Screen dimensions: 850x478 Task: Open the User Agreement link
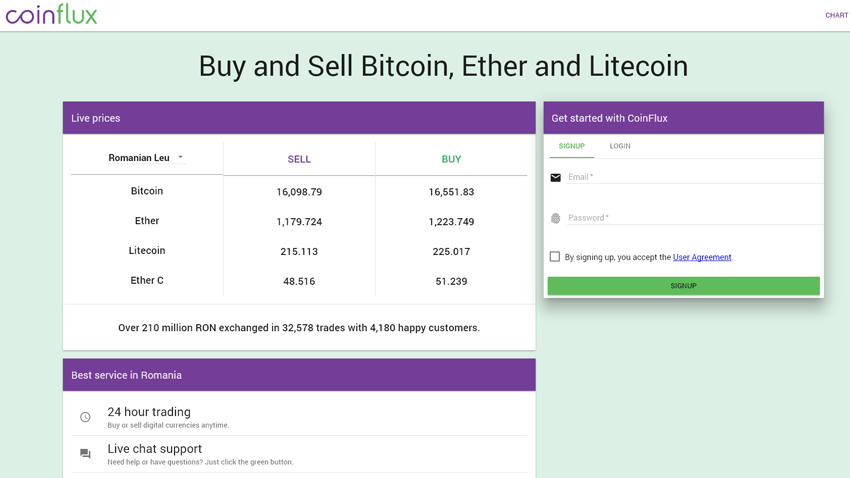pyautogui.click(x=701, y=257)
